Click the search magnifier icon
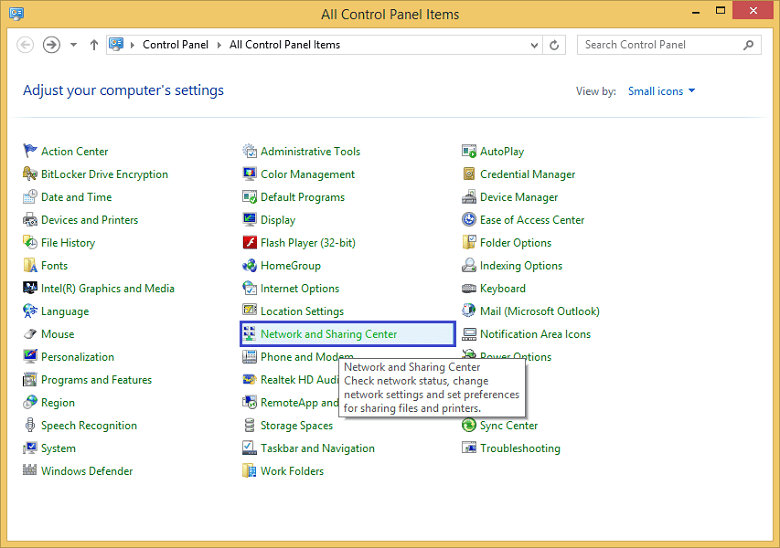The width and height of the screenshot is (780, 548). pos(748,45)
